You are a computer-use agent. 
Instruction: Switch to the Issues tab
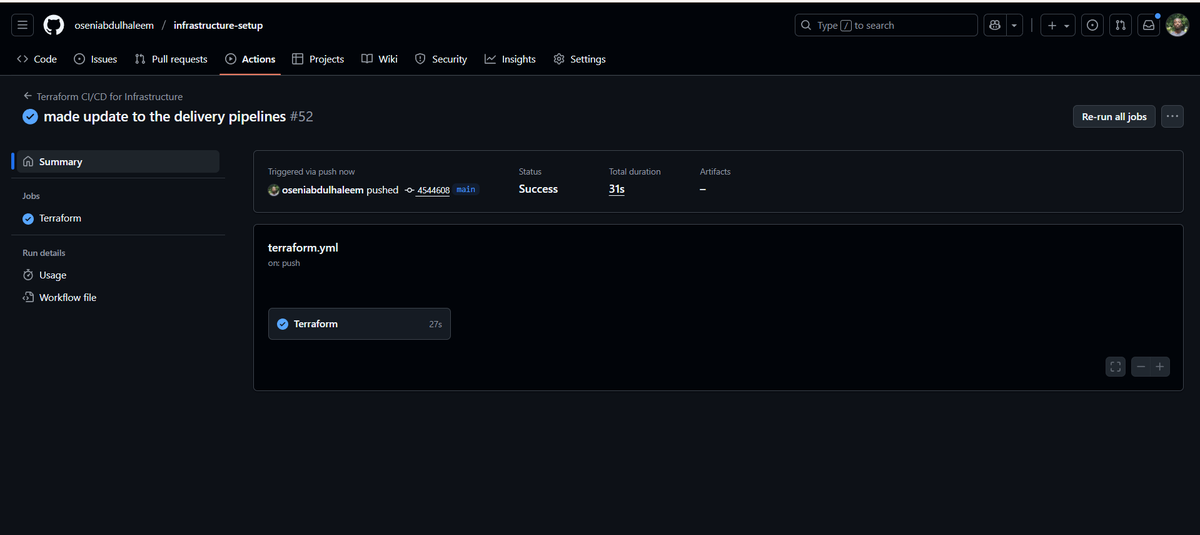coord(96,59)
